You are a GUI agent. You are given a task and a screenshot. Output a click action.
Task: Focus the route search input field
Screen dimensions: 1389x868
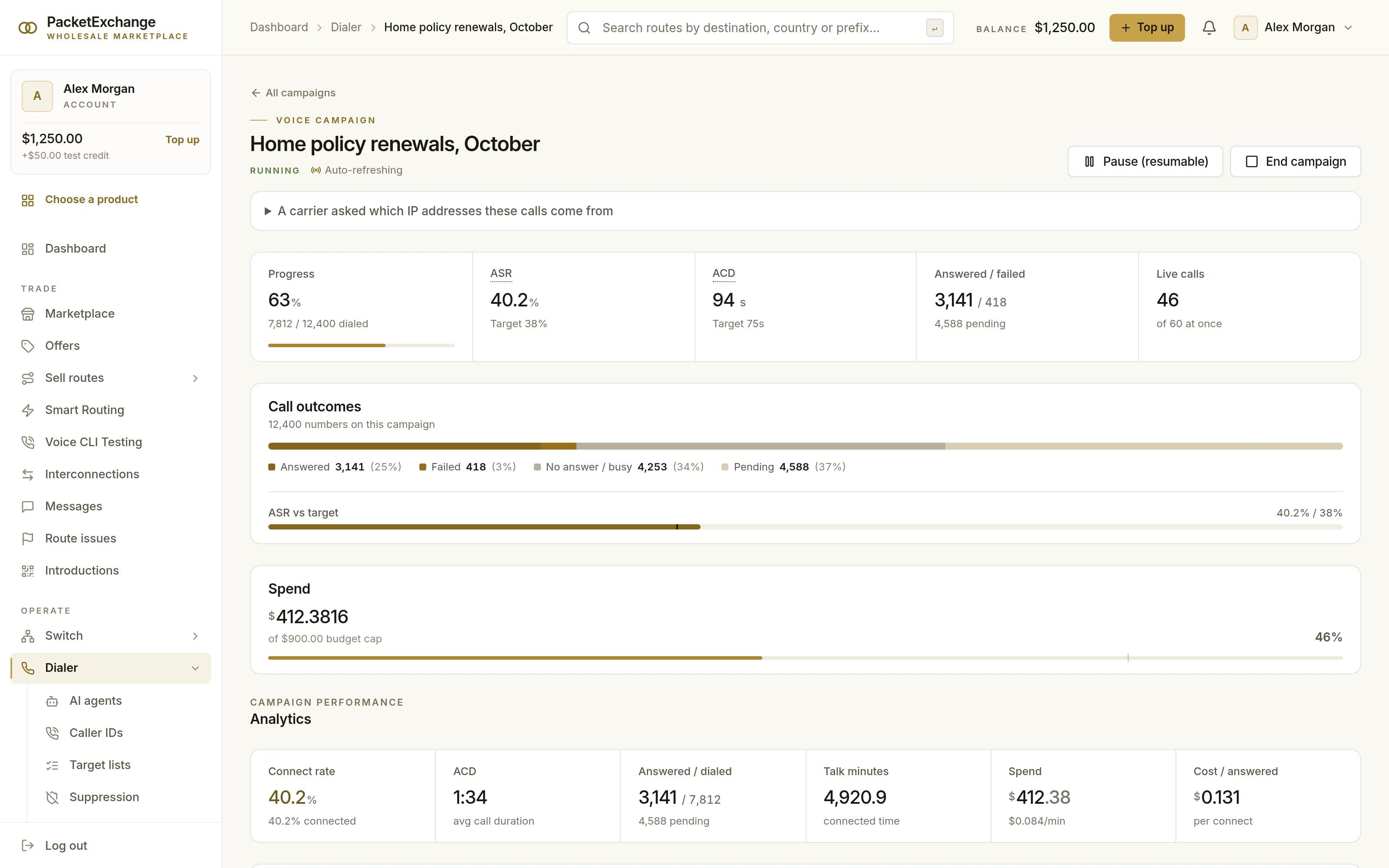click(760, 27)
